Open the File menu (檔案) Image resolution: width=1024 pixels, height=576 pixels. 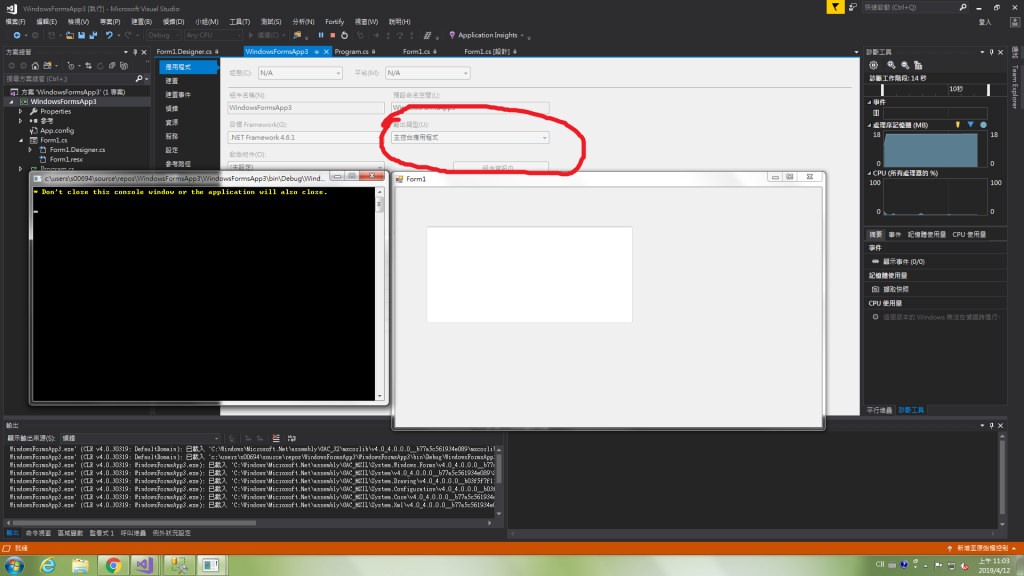coord(16,22)
